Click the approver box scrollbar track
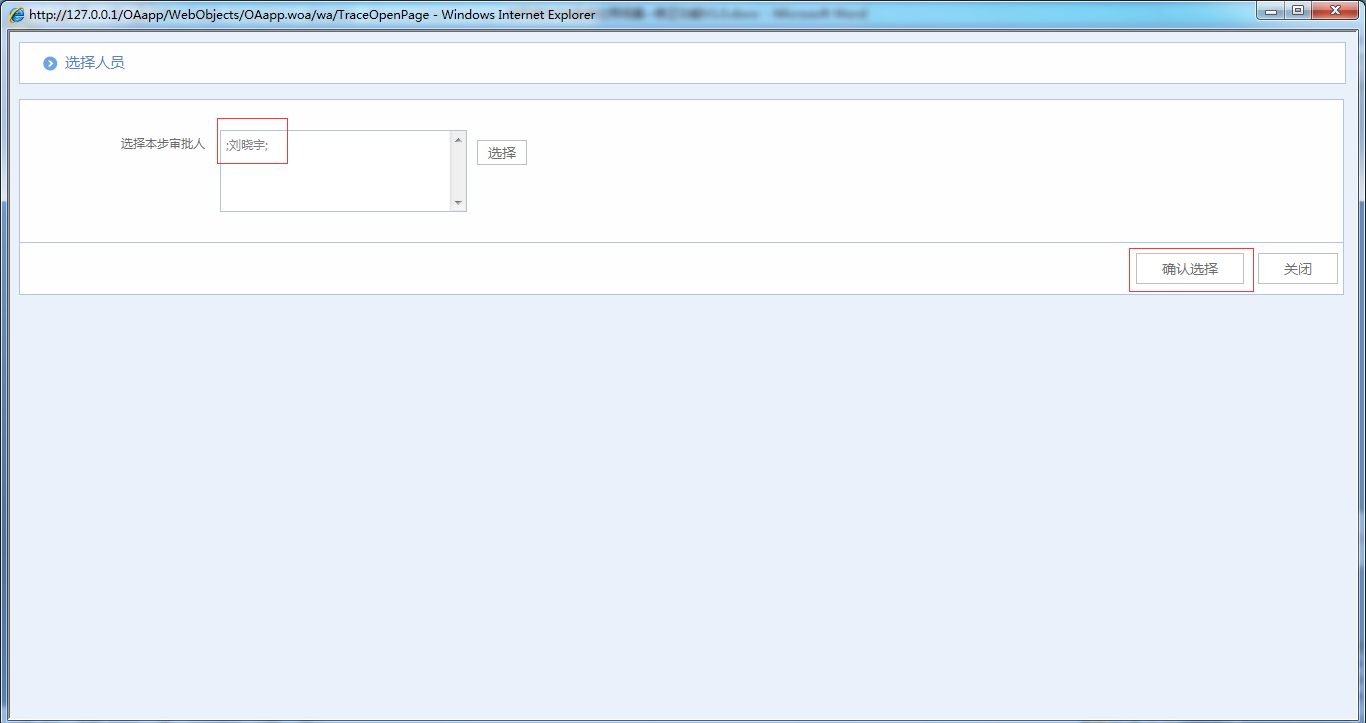Image resolution: width=1366 pixels, height=723 pixels. (x=458, y=171)
